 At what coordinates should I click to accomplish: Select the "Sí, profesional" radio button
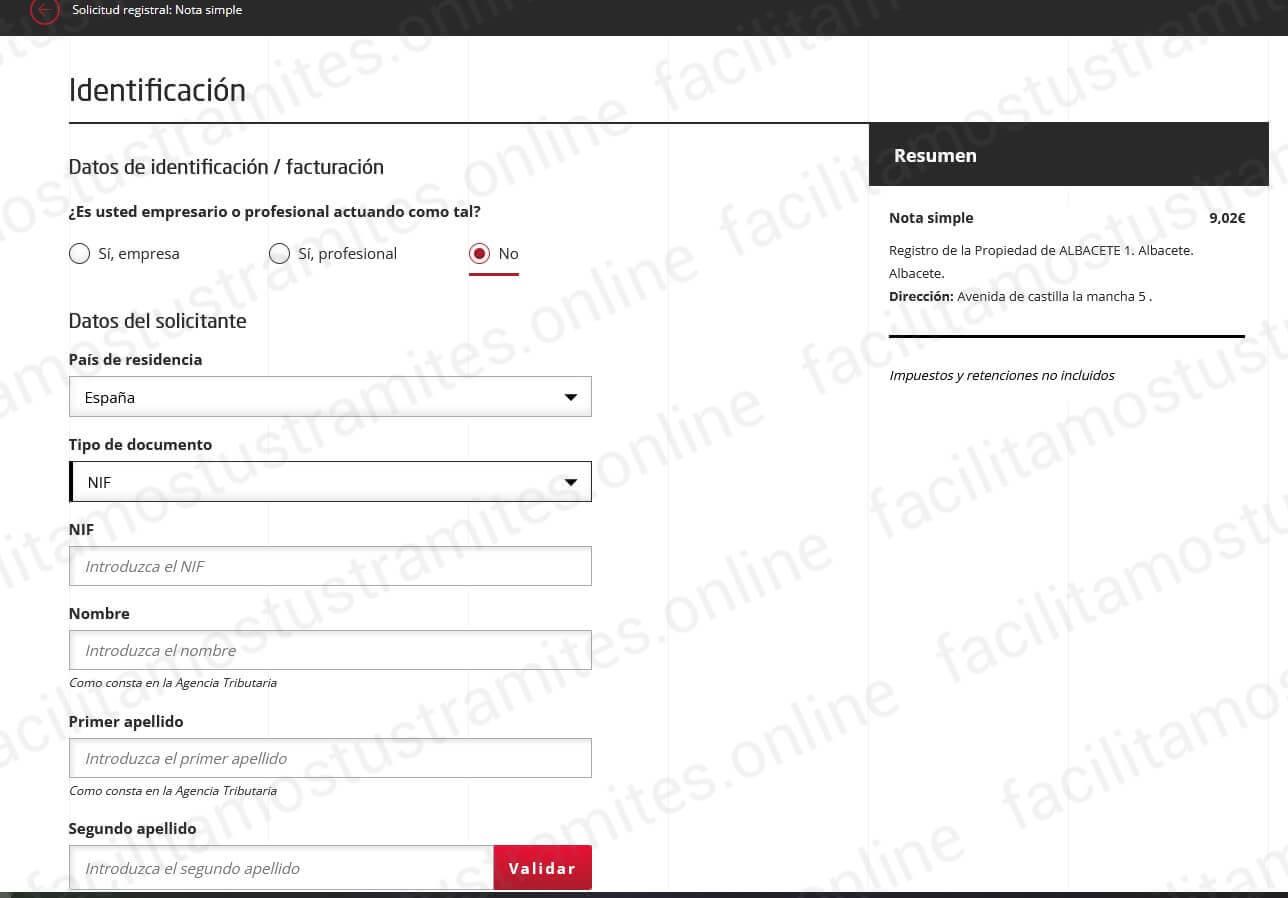point(280,253)
